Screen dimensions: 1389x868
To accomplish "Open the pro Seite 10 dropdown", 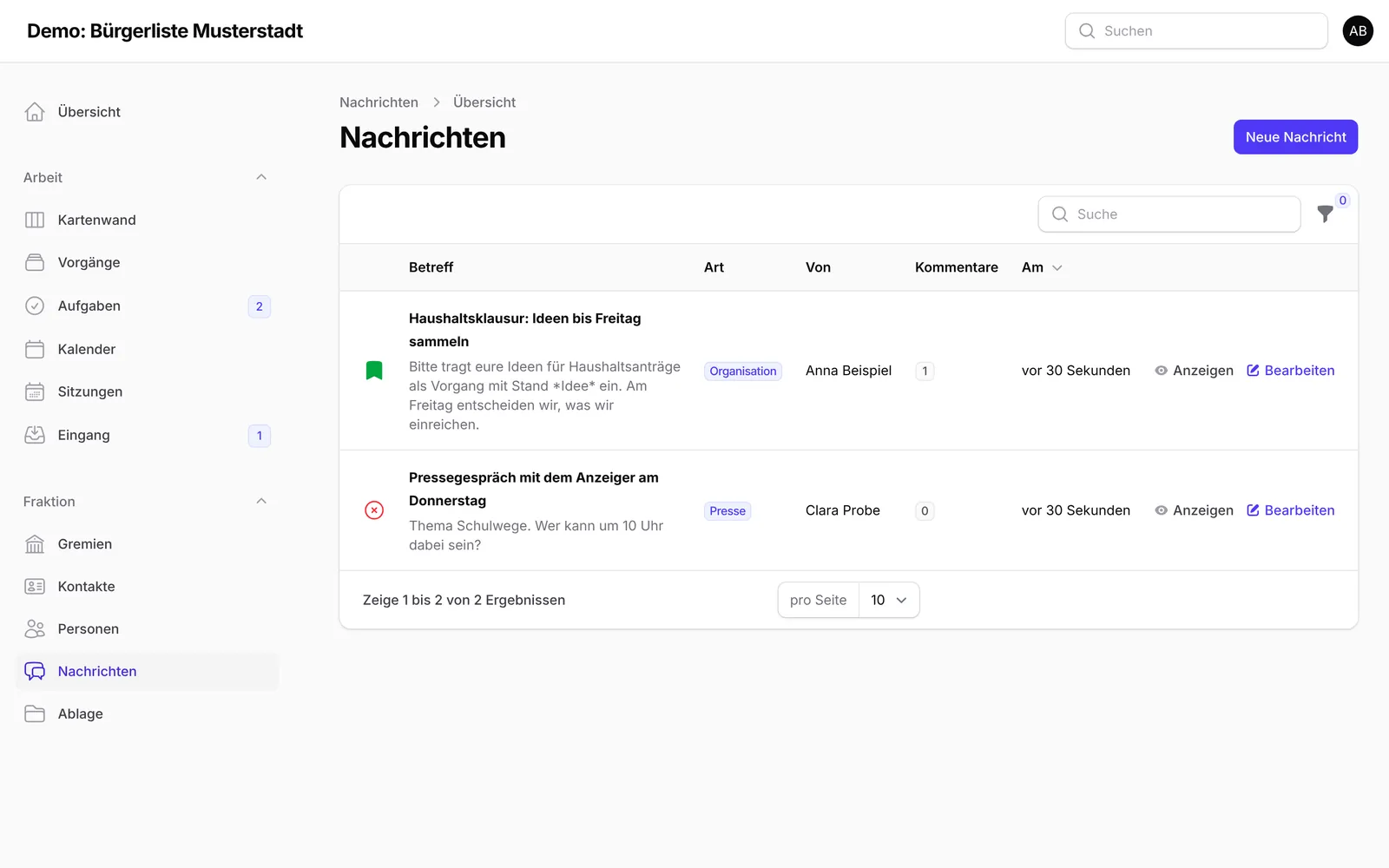I will 888,600.
